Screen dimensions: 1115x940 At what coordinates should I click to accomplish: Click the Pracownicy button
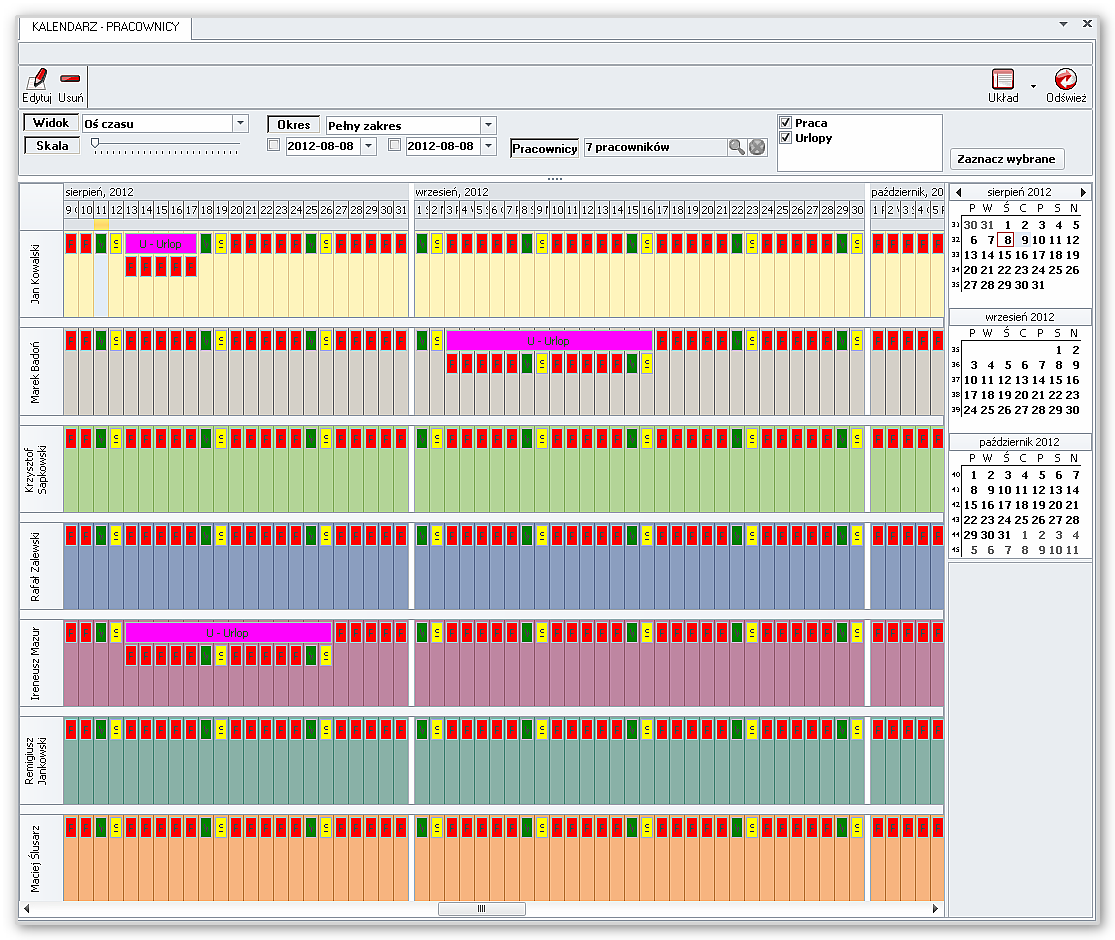(x=545, y=148)
